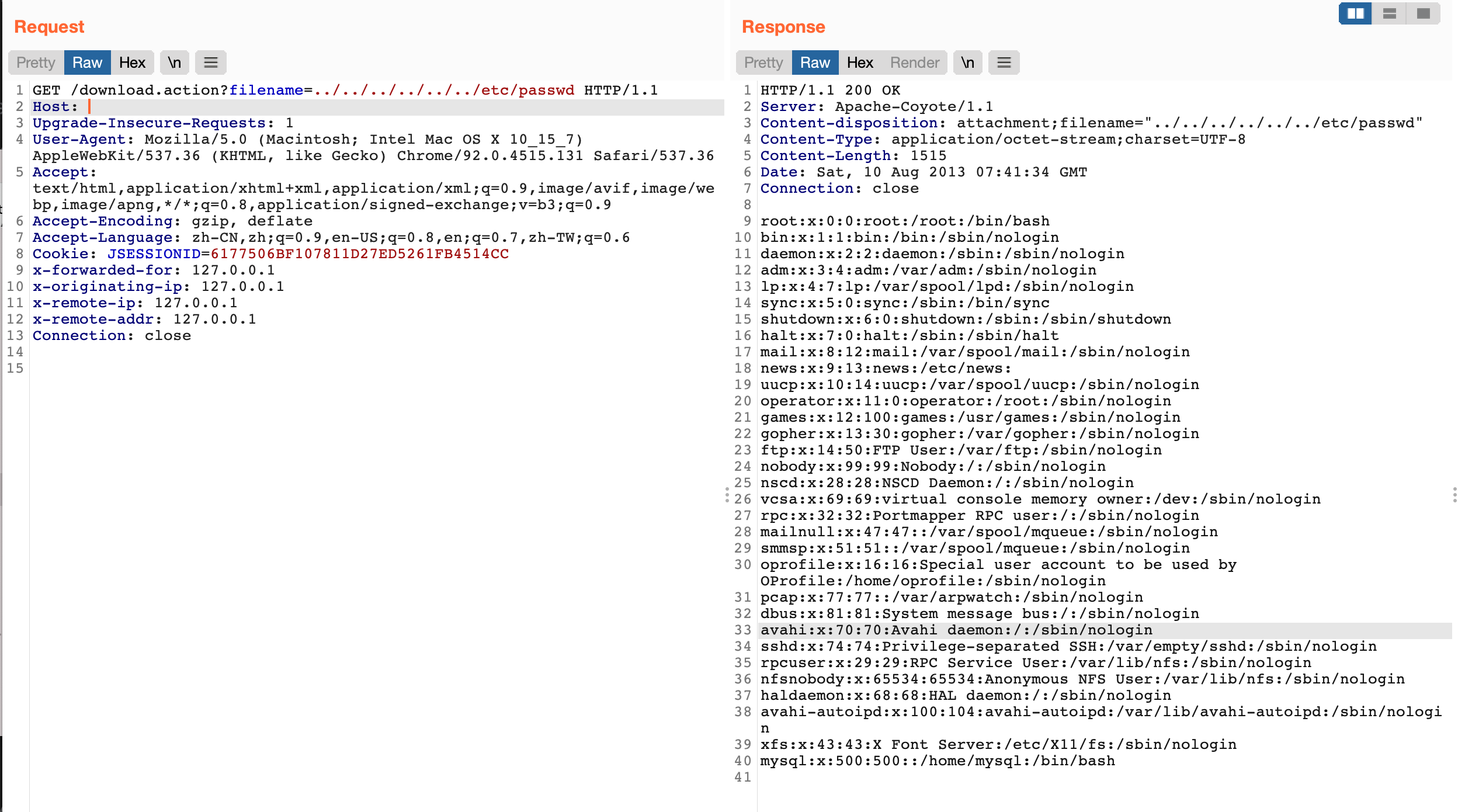
Task: Toggle newline display in Response panel
Action: tap(967, 63)
